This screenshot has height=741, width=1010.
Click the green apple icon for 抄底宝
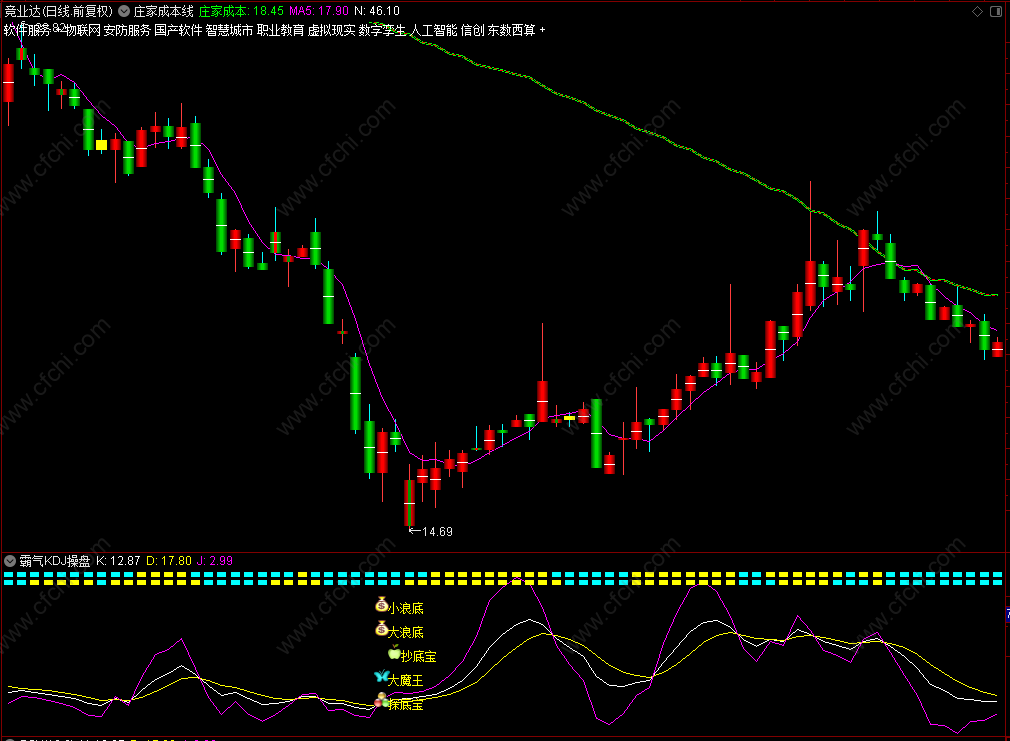point(394,653)
